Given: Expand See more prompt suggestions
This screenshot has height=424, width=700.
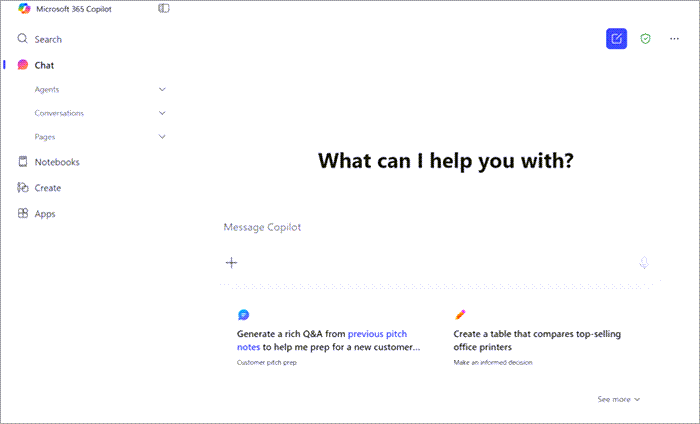Looking at the screenshot, I should pos(619,399).
